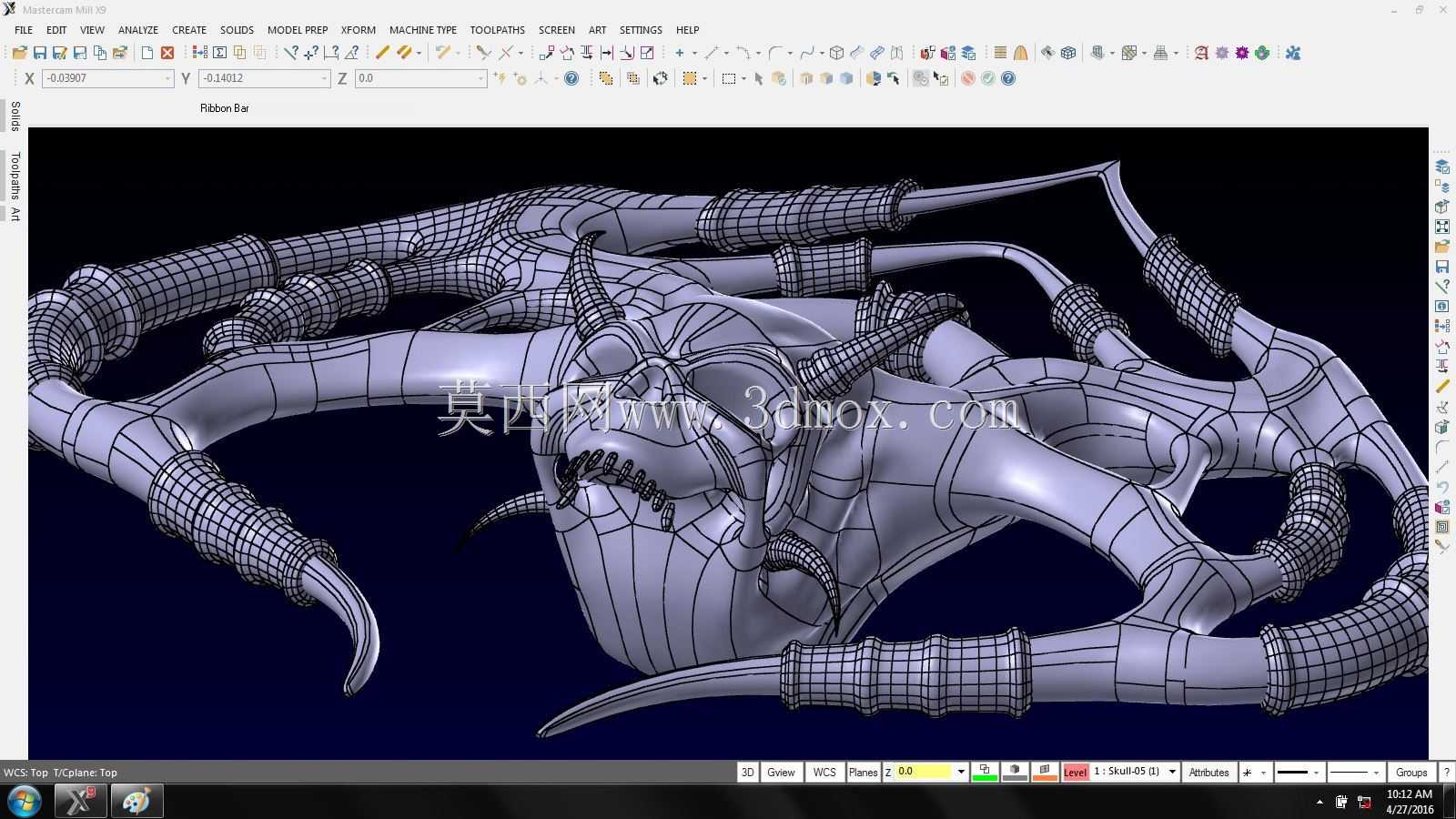Screen dimensions: 1456x819
Task: Click the Sigma statistics icon
Action: (219, 53)
